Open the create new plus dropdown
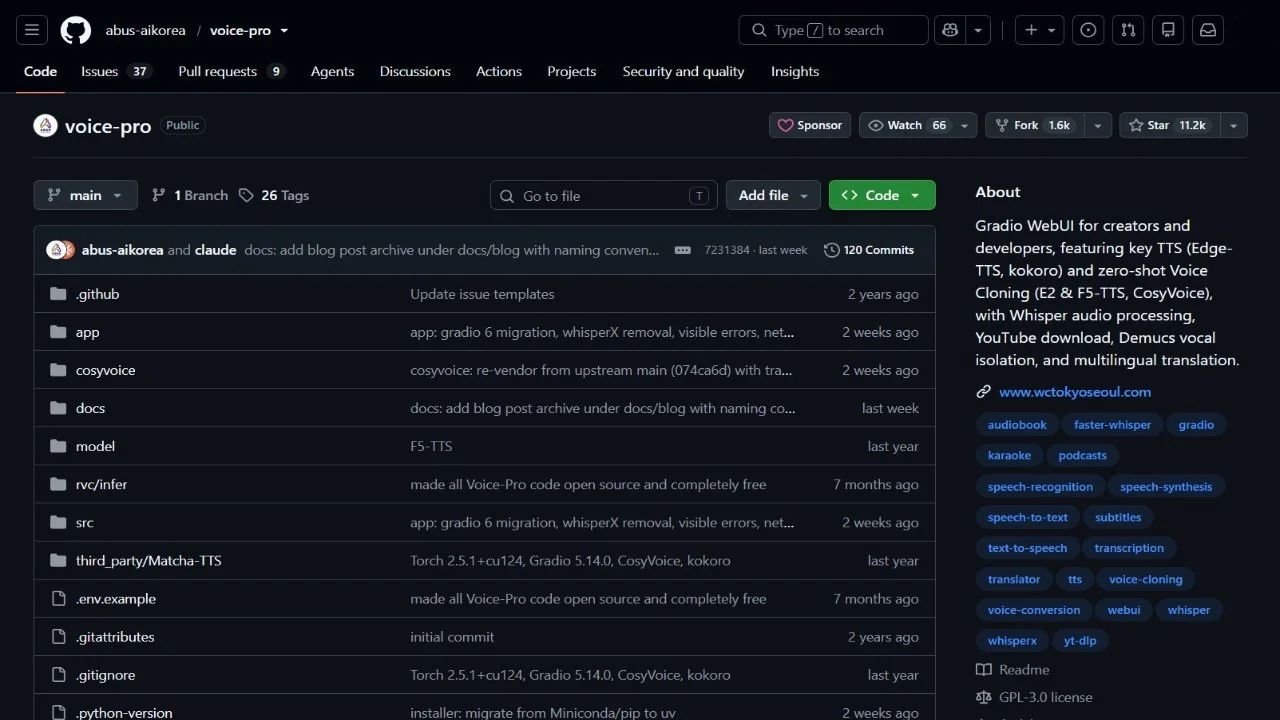Image resolution: width=1280 pixels, height=720 pixels. pyautogui.click(x=1040, y=30)
